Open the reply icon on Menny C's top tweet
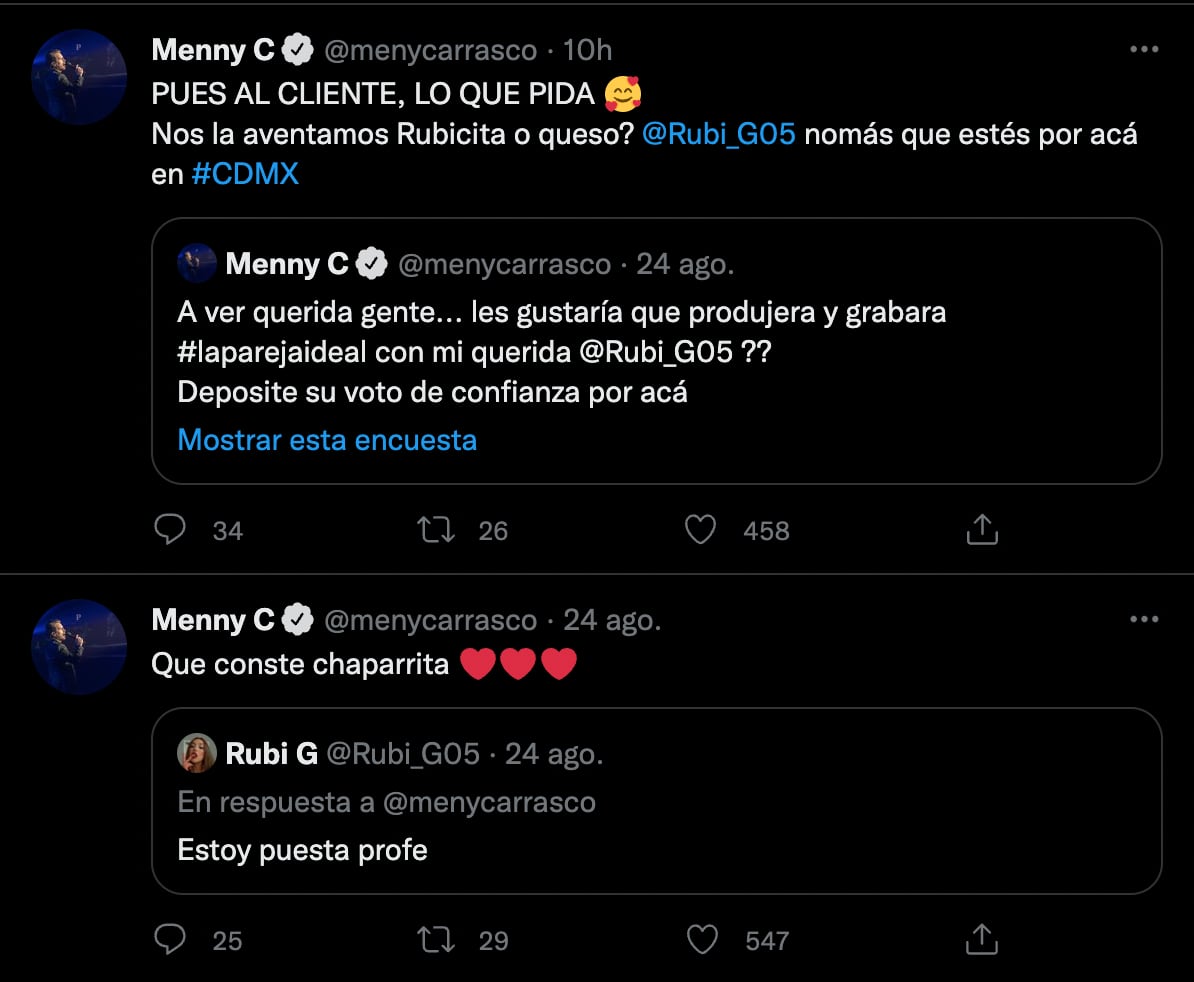The height and width of the screenshot is (982, 1194). coord(171,530)
